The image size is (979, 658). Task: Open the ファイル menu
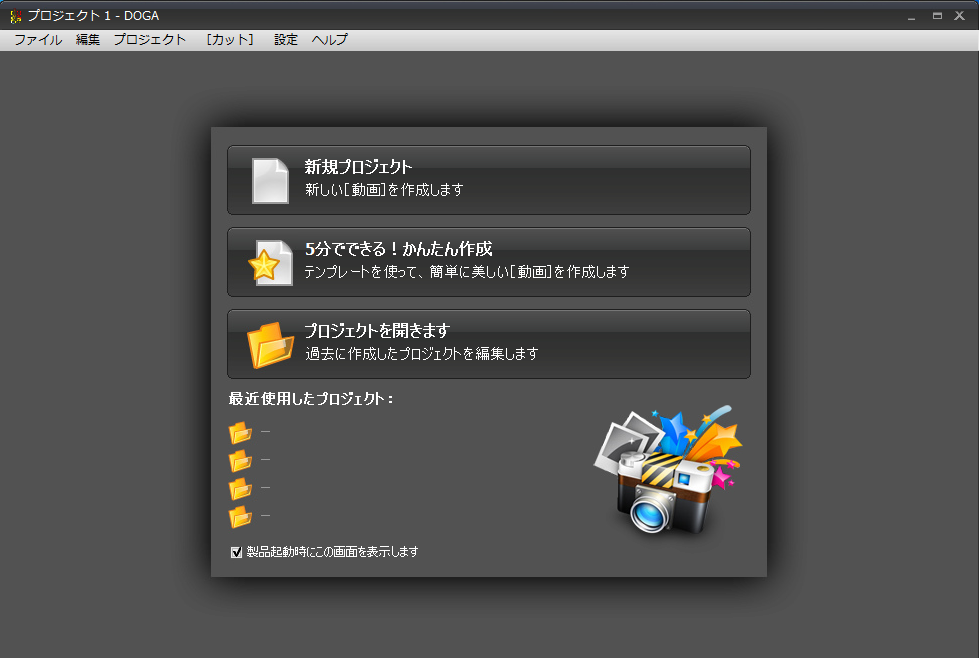38,40
